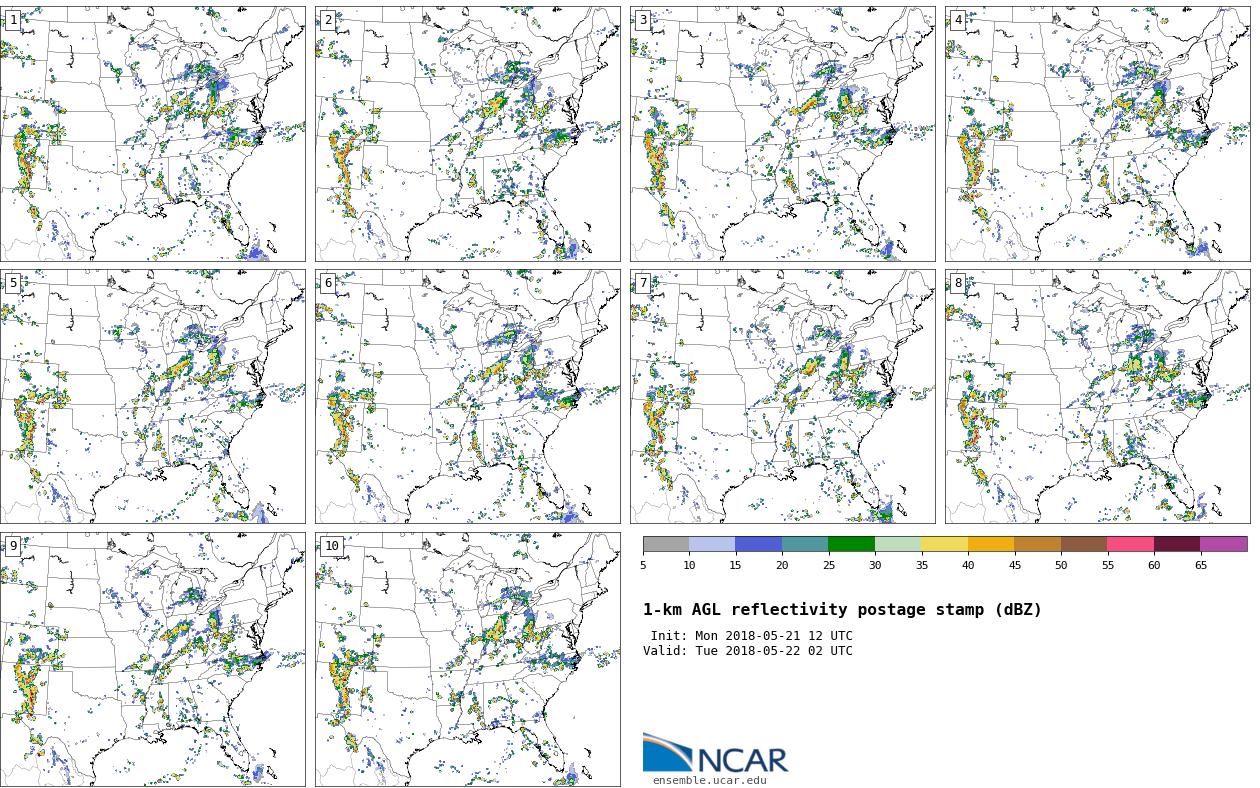View ensemble member 5 map
This screenshot has height=788, width=1260.
[x=152, y=396]
